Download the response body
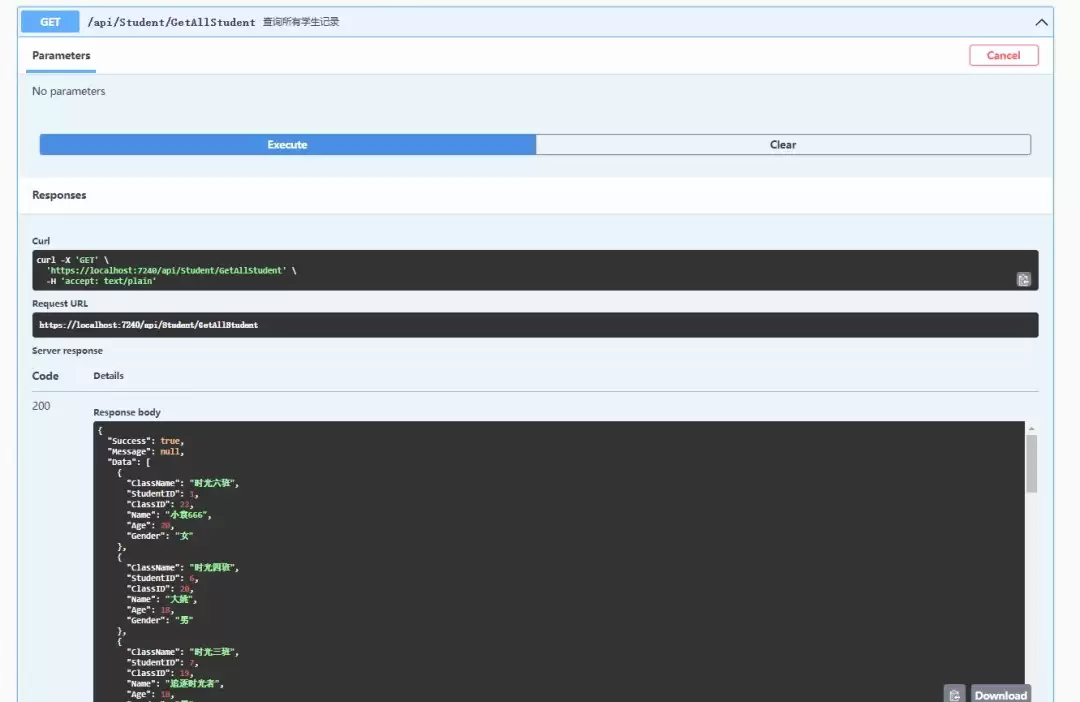Viewport: 1080px width, 702px height. (1001, 694)
